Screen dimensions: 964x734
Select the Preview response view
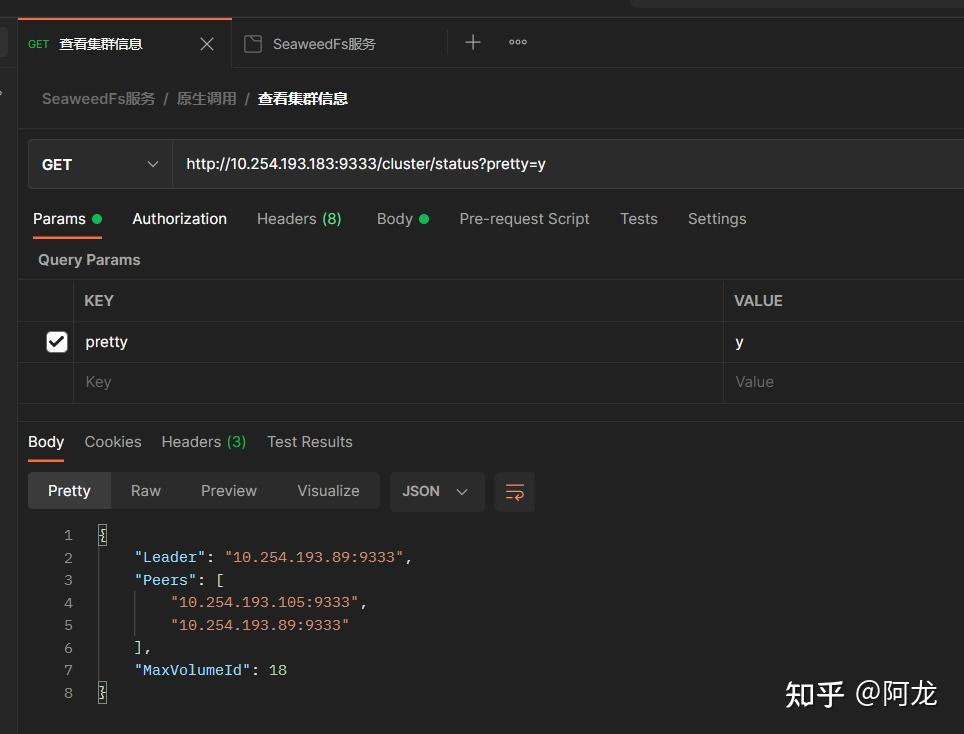pyautogui.click(x=228, y=490)
